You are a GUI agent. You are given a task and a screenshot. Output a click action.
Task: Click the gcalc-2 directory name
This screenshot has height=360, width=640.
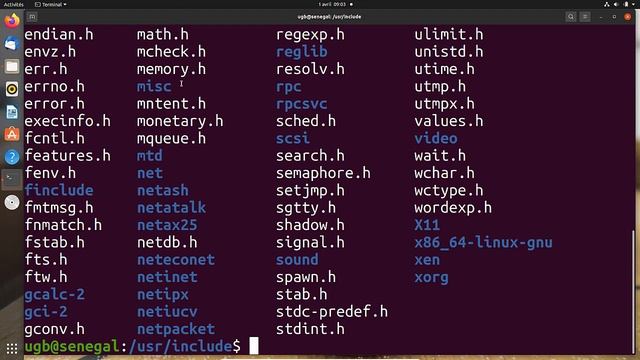[x=55, y=295]
